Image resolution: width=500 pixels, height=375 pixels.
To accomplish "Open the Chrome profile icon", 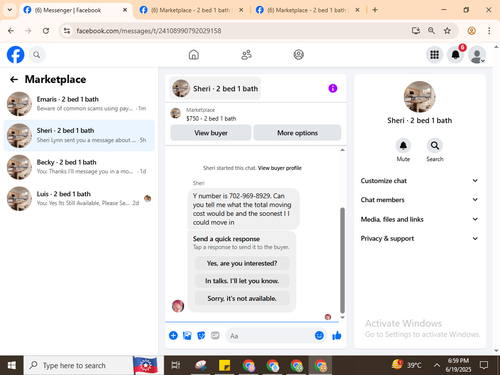I will click(x=471, y=31).
